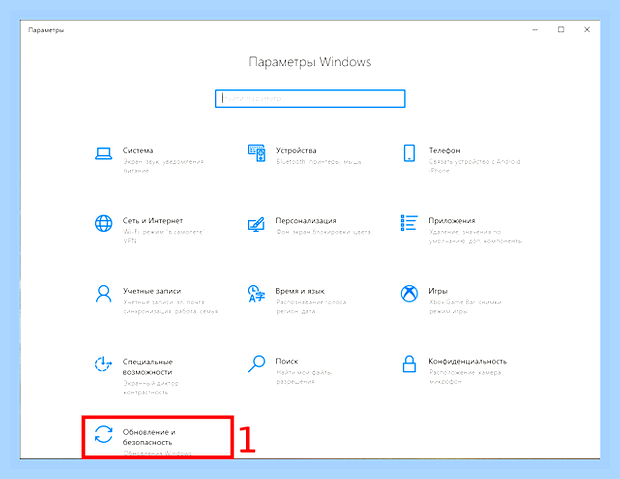Image resolution: width=620 pixels, height=479 pixels.
Task: Open the Учетные записи person icon
Action: [104, 294]
